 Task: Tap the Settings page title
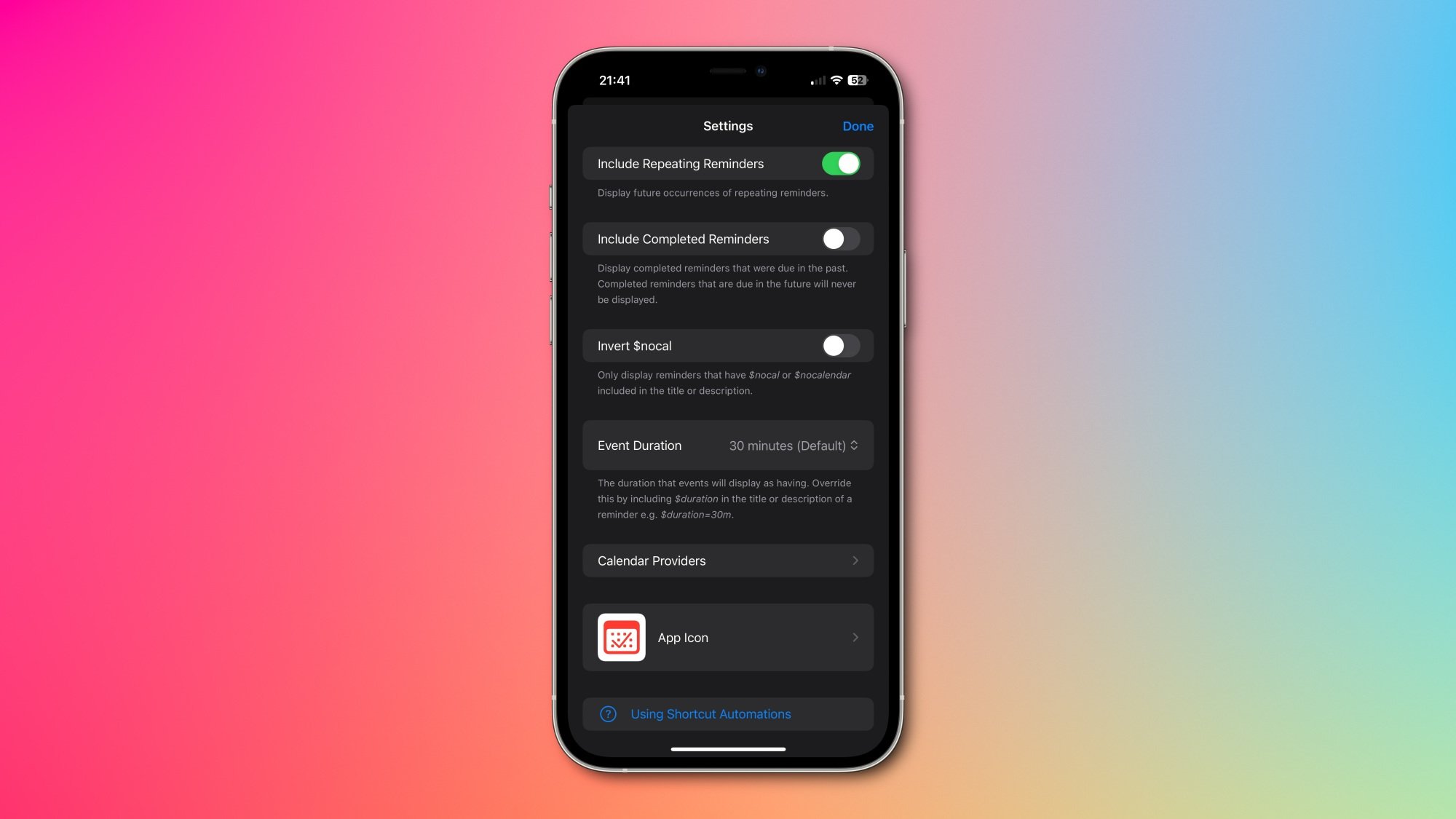coord(727,126)
